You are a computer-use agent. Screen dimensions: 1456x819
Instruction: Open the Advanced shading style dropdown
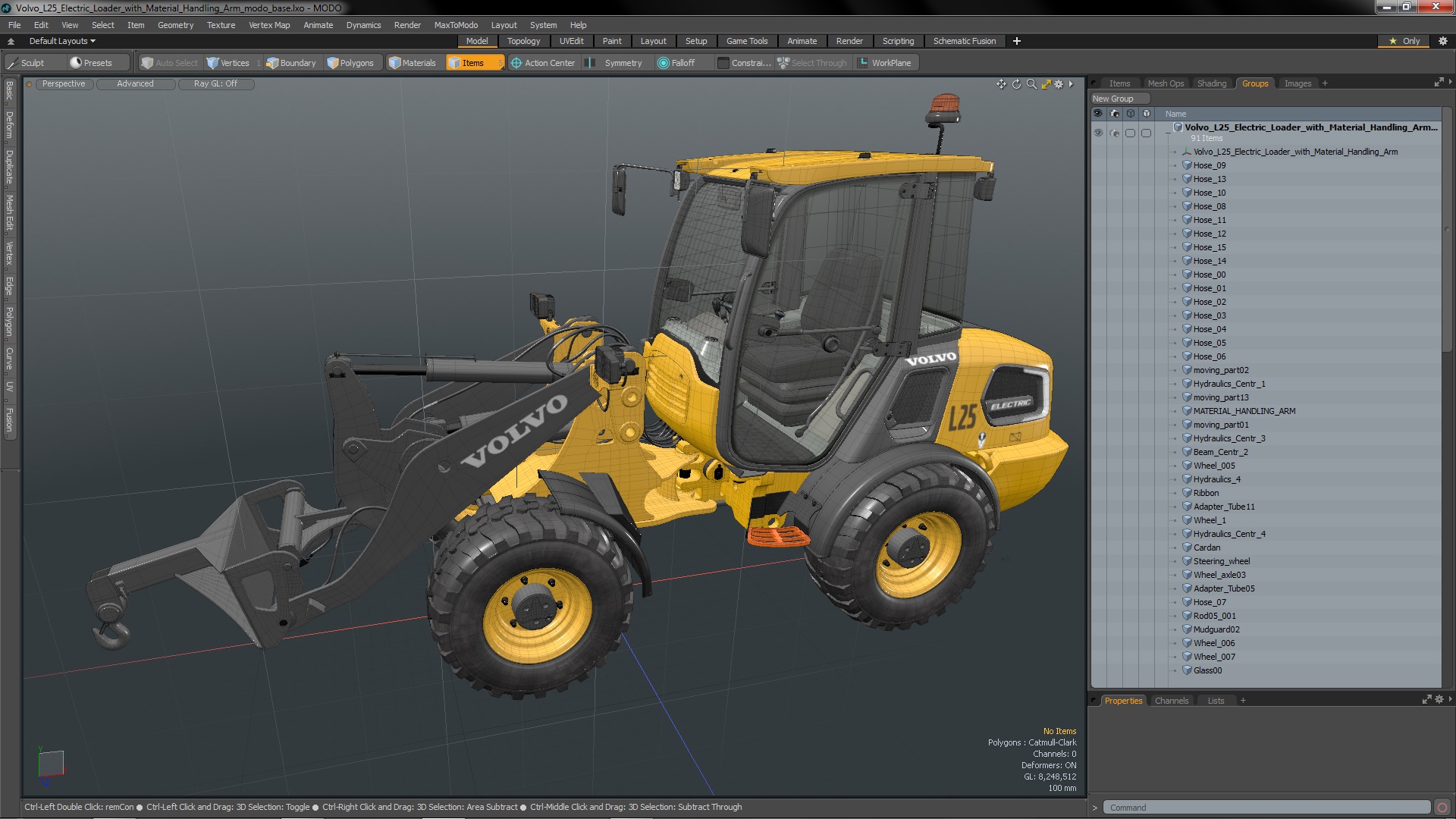coord(135,84)
